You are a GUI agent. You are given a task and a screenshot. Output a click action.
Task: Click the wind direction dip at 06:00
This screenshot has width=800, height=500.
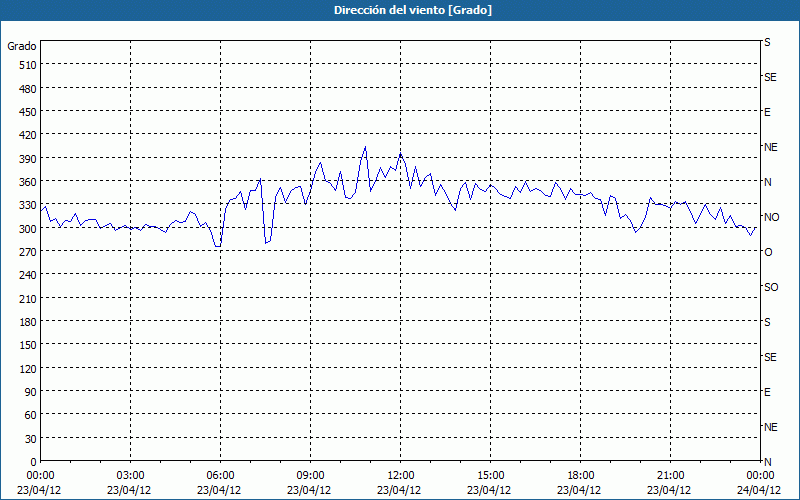218,246
